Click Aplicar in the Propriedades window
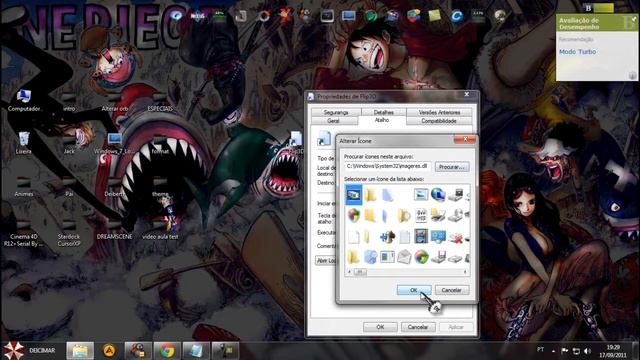Viewport: 640px width, 360px height. [456, 327]
